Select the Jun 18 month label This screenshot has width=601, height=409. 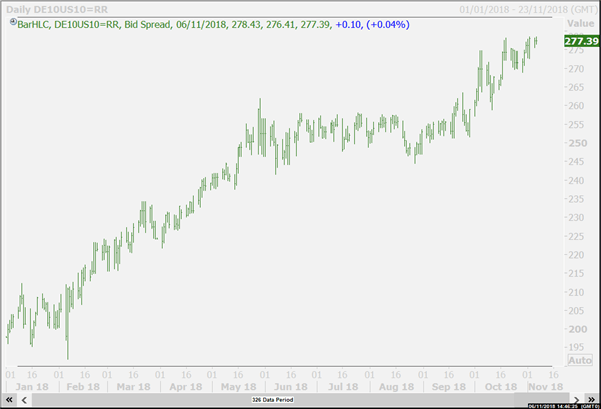[291, 387]
